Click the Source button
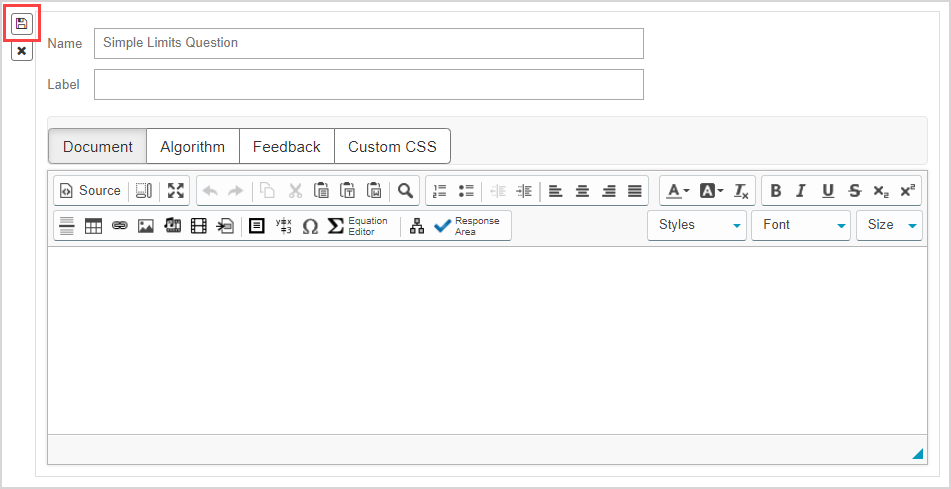The image size is (951, 489). coord(89,191)
